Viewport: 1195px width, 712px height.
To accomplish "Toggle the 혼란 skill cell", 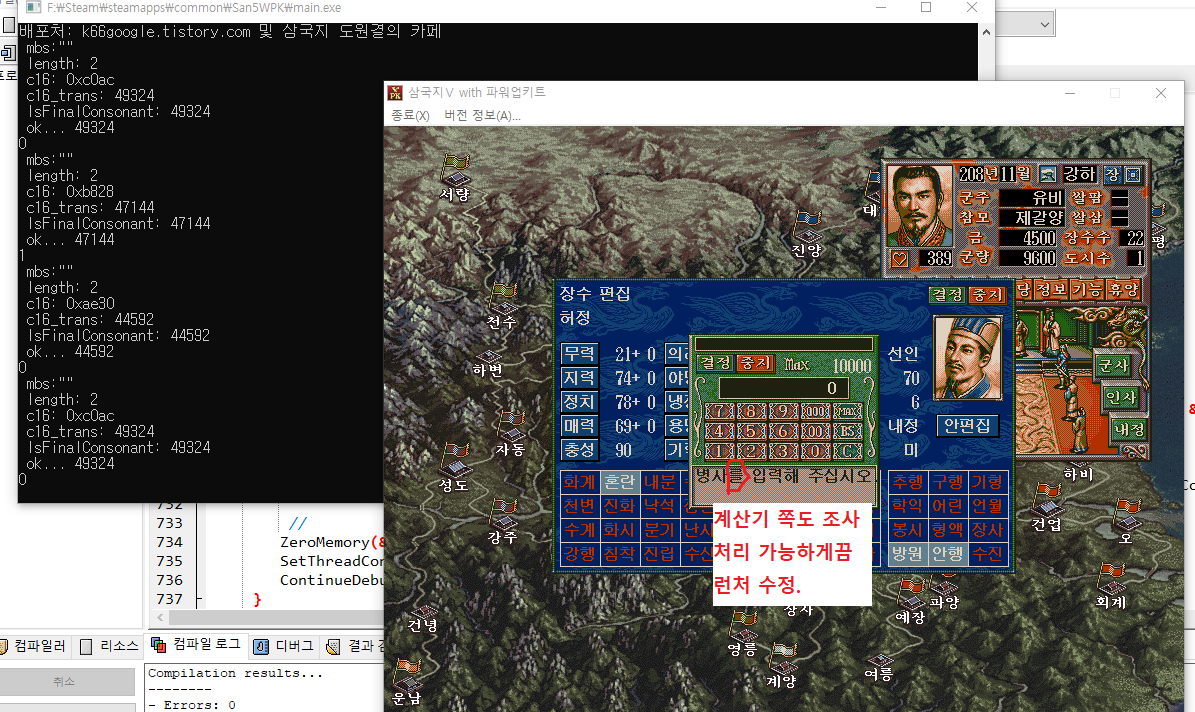I will (x=619, y=482).
